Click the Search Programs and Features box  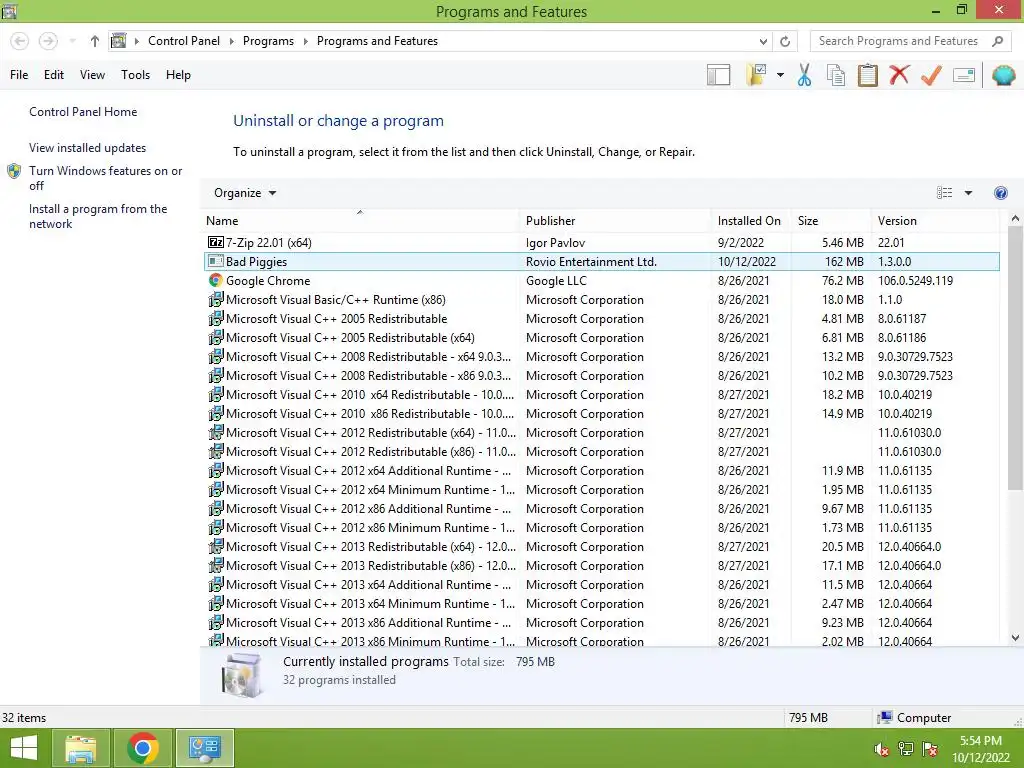[912, 41]
